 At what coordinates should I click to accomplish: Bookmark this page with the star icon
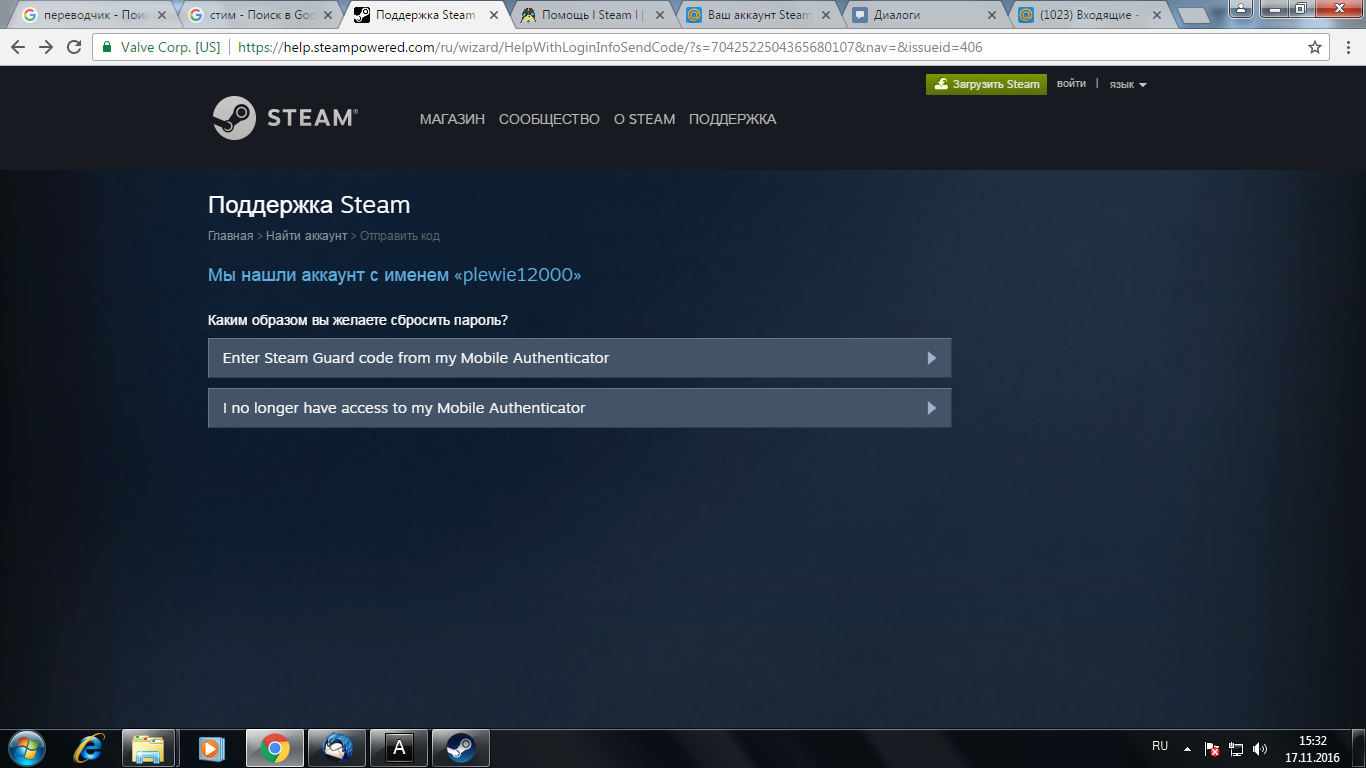pos(1315,47)
